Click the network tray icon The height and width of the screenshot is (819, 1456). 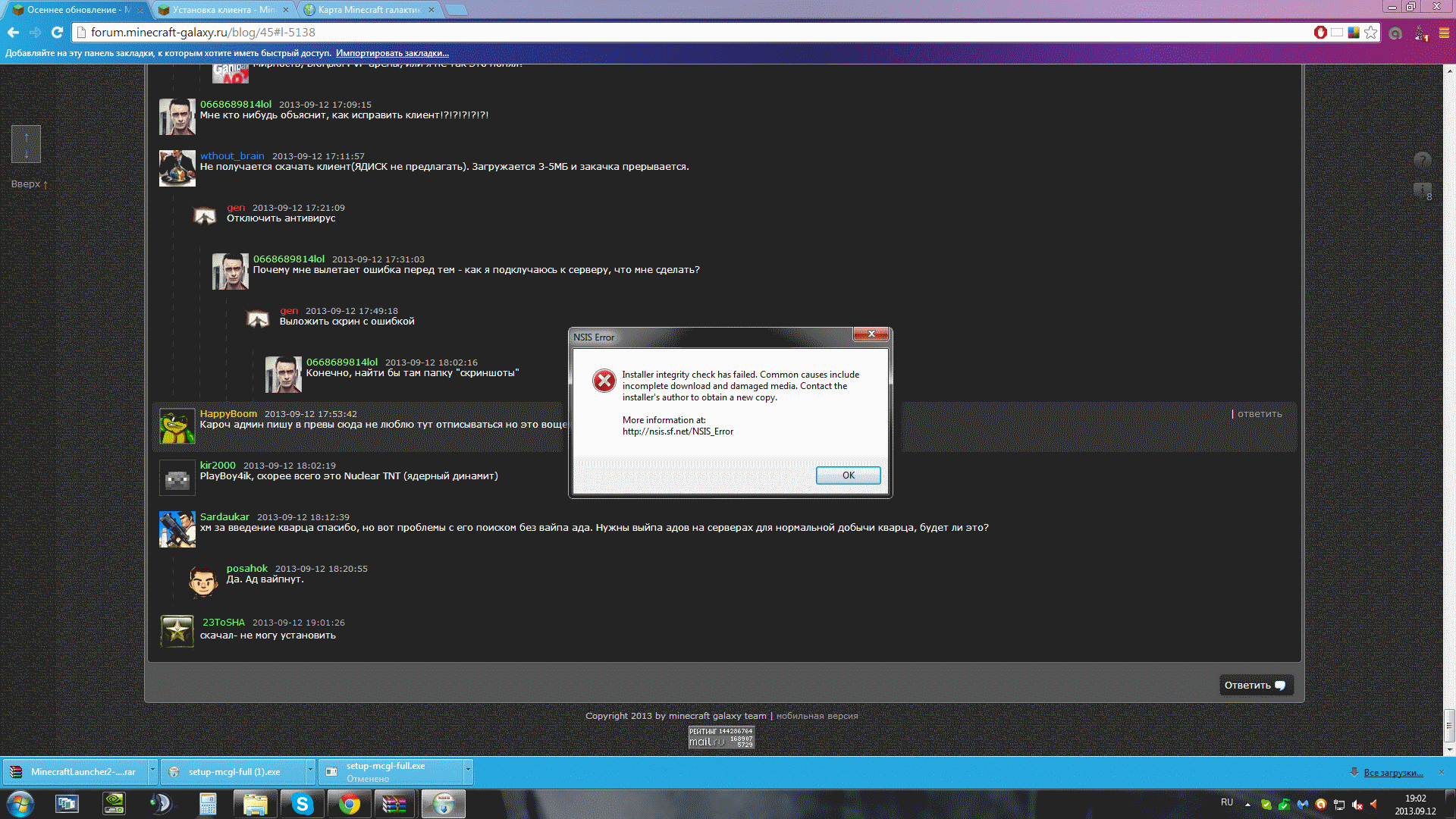pyautogui.click(x=1339, y=805)
